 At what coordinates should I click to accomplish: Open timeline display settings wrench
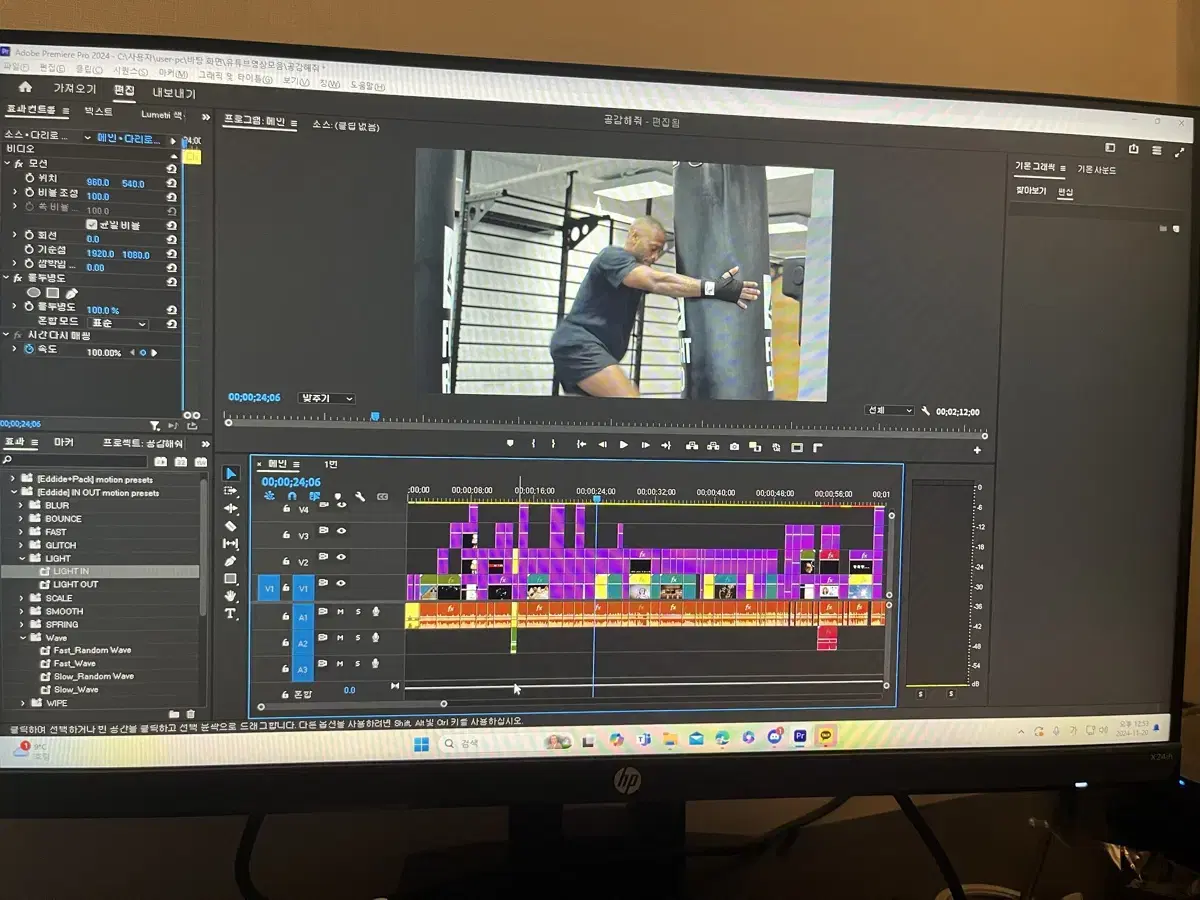point(359,496)
